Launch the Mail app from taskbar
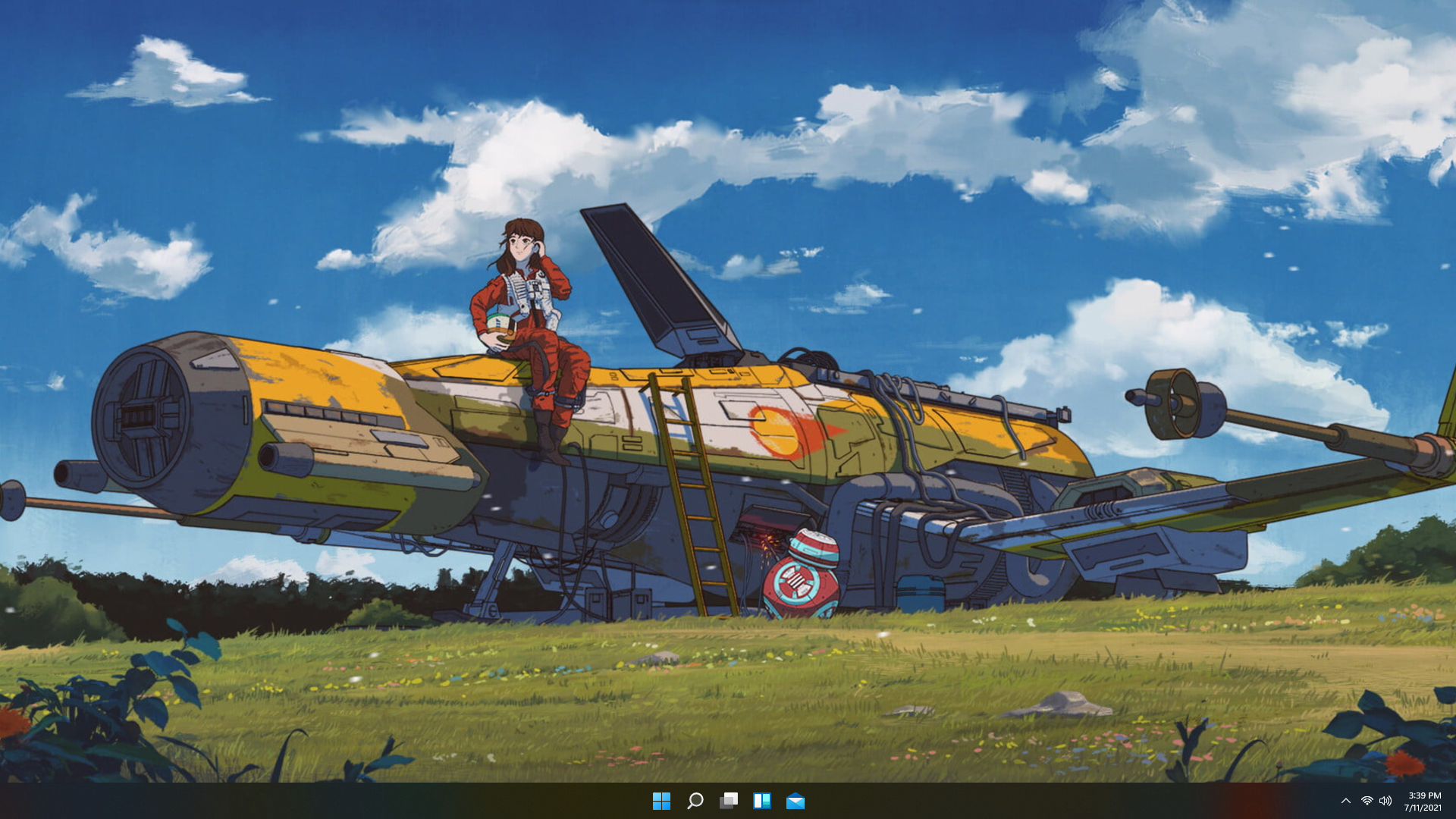Screen dimensions: 1456x819 [x=795, y=801]
